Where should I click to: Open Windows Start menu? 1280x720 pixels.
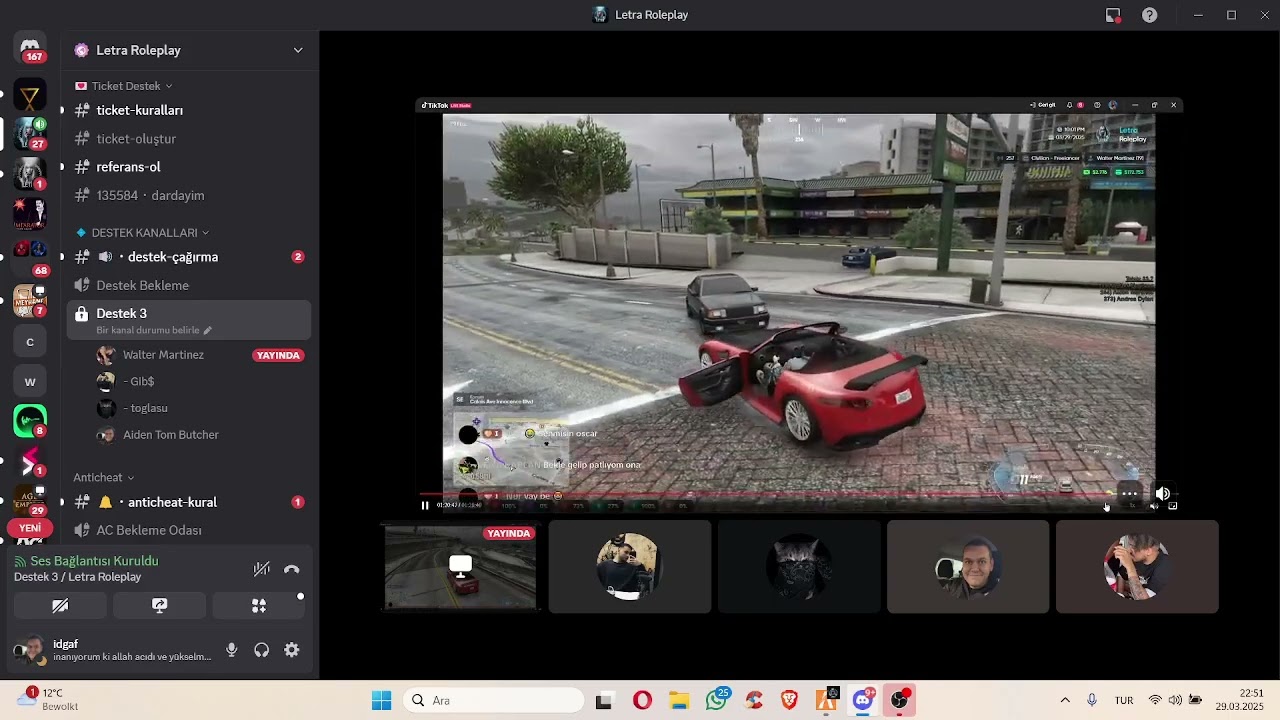(x=381, y=700)
